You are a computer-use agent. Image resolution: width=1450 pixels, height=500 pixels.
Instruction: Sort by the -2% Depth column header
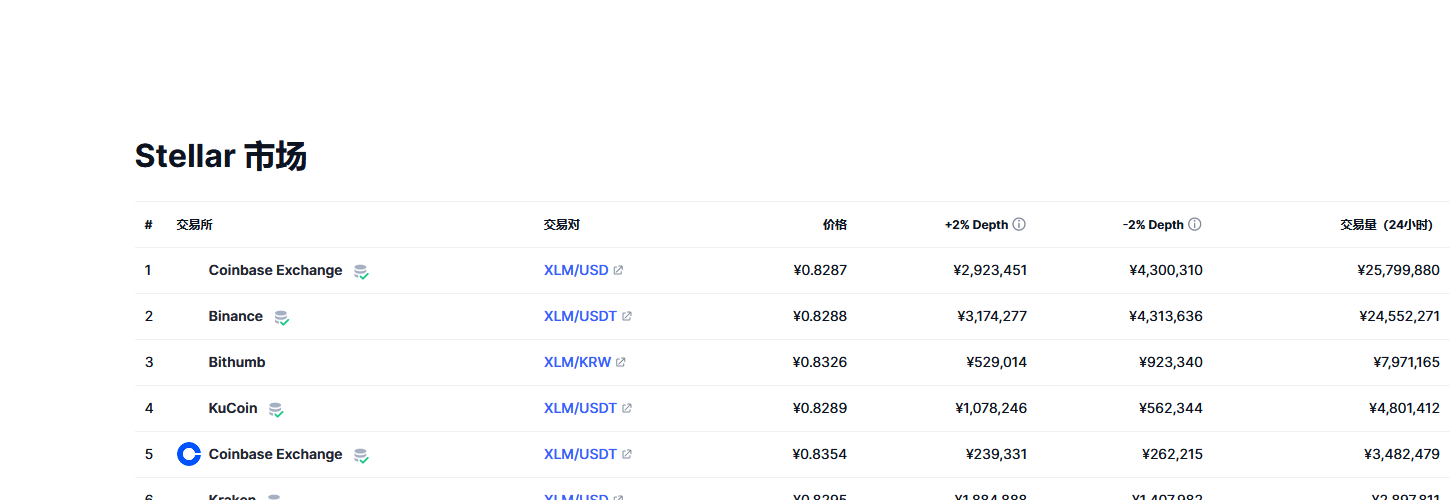tap(1153, 225)
